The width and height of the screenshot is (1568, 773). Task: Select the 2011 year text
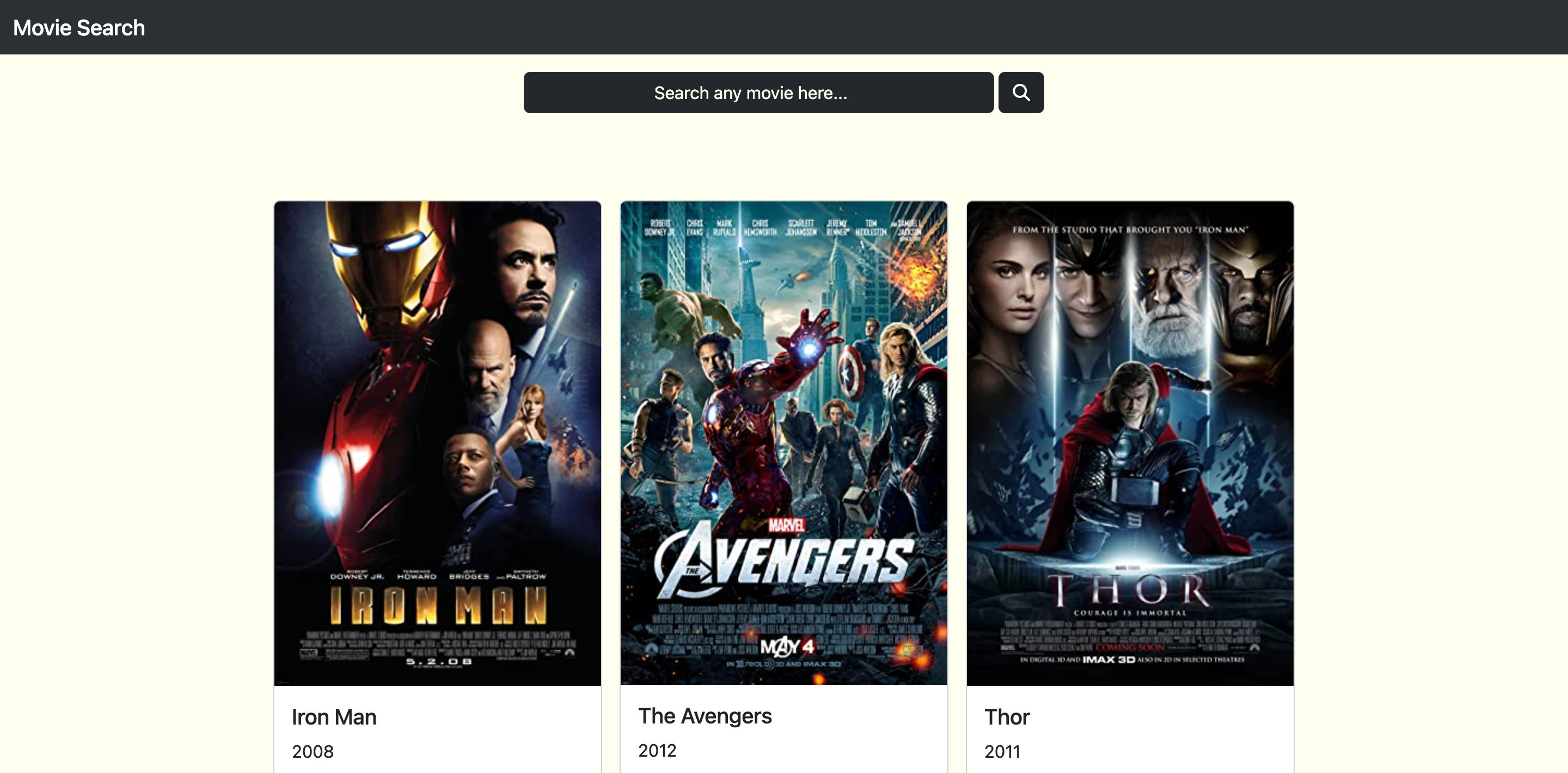click(1002, 752)
